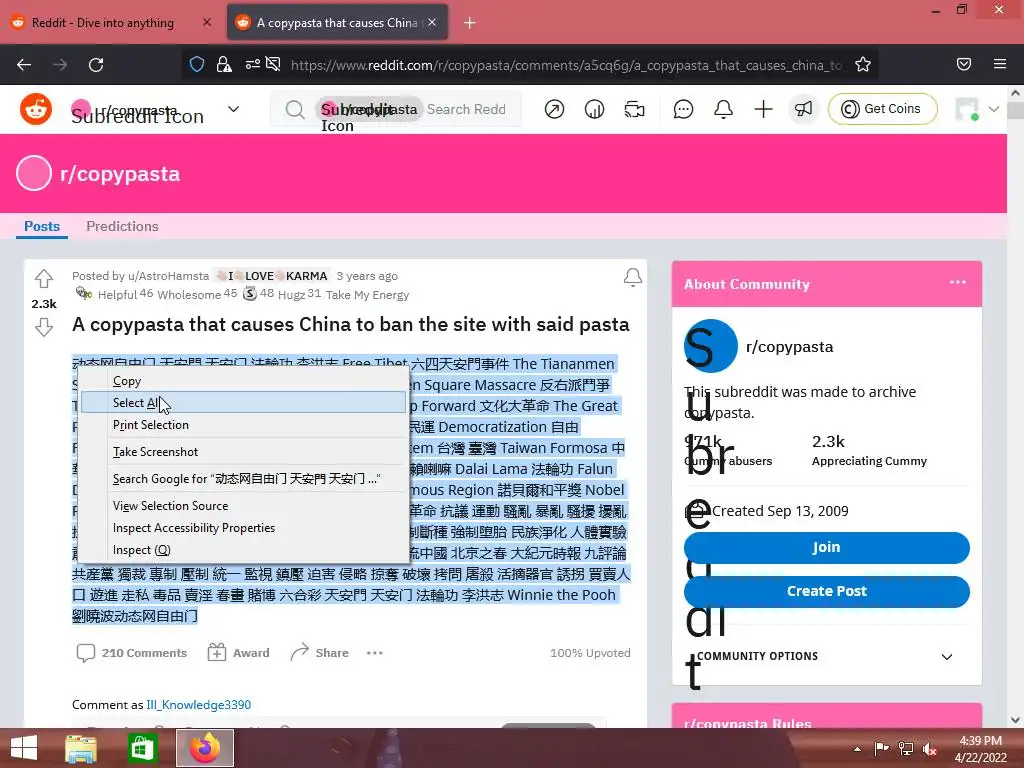Share the copypasta post
Screen dimensions: 1024x768
319,652
